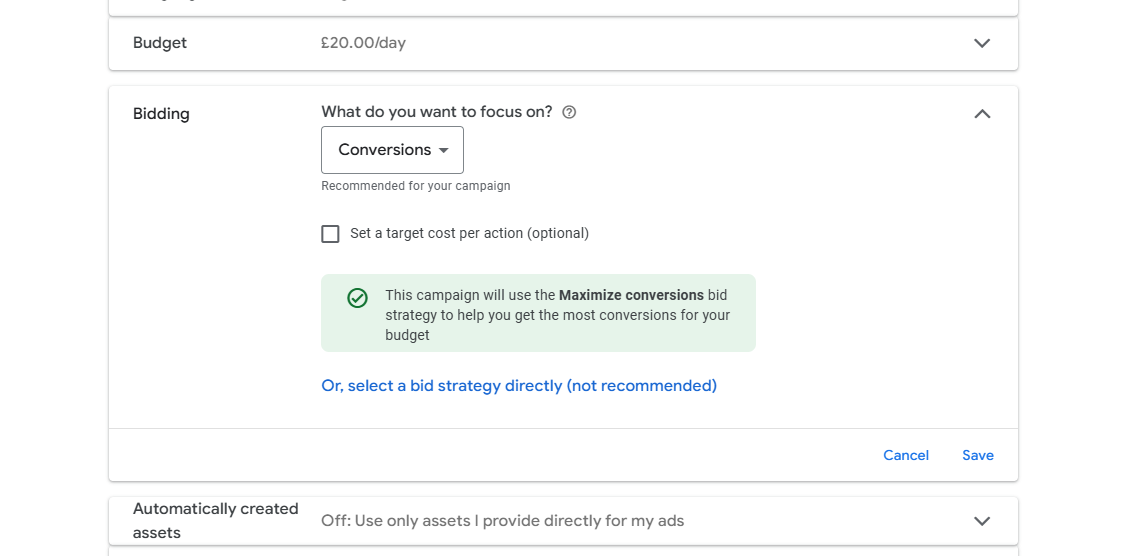The height and width of the screenshot is (556, 1126).
Task: Click the small arrow in the Conversions box
Action: [x=443, y=150]
